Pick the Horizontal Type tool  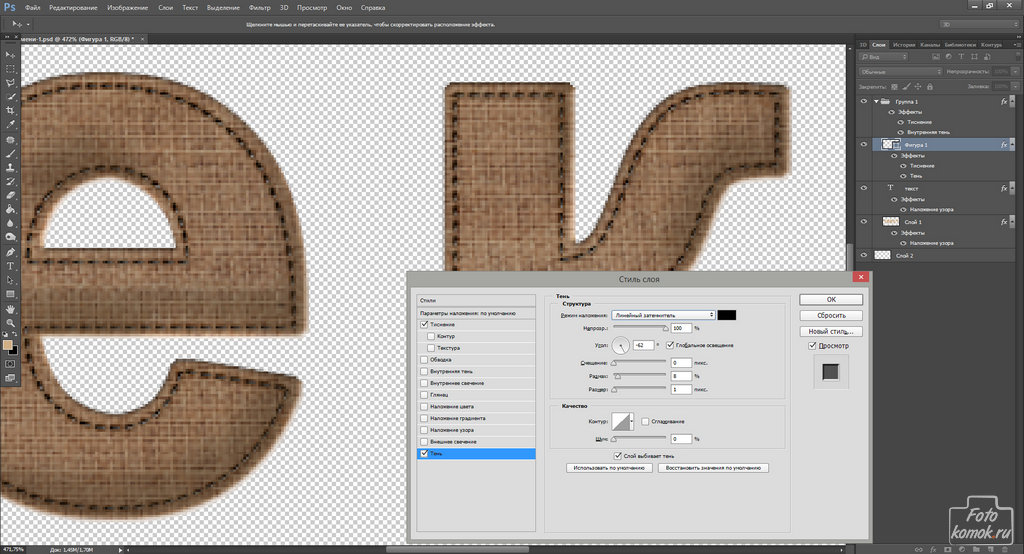[x=10, y=266]
